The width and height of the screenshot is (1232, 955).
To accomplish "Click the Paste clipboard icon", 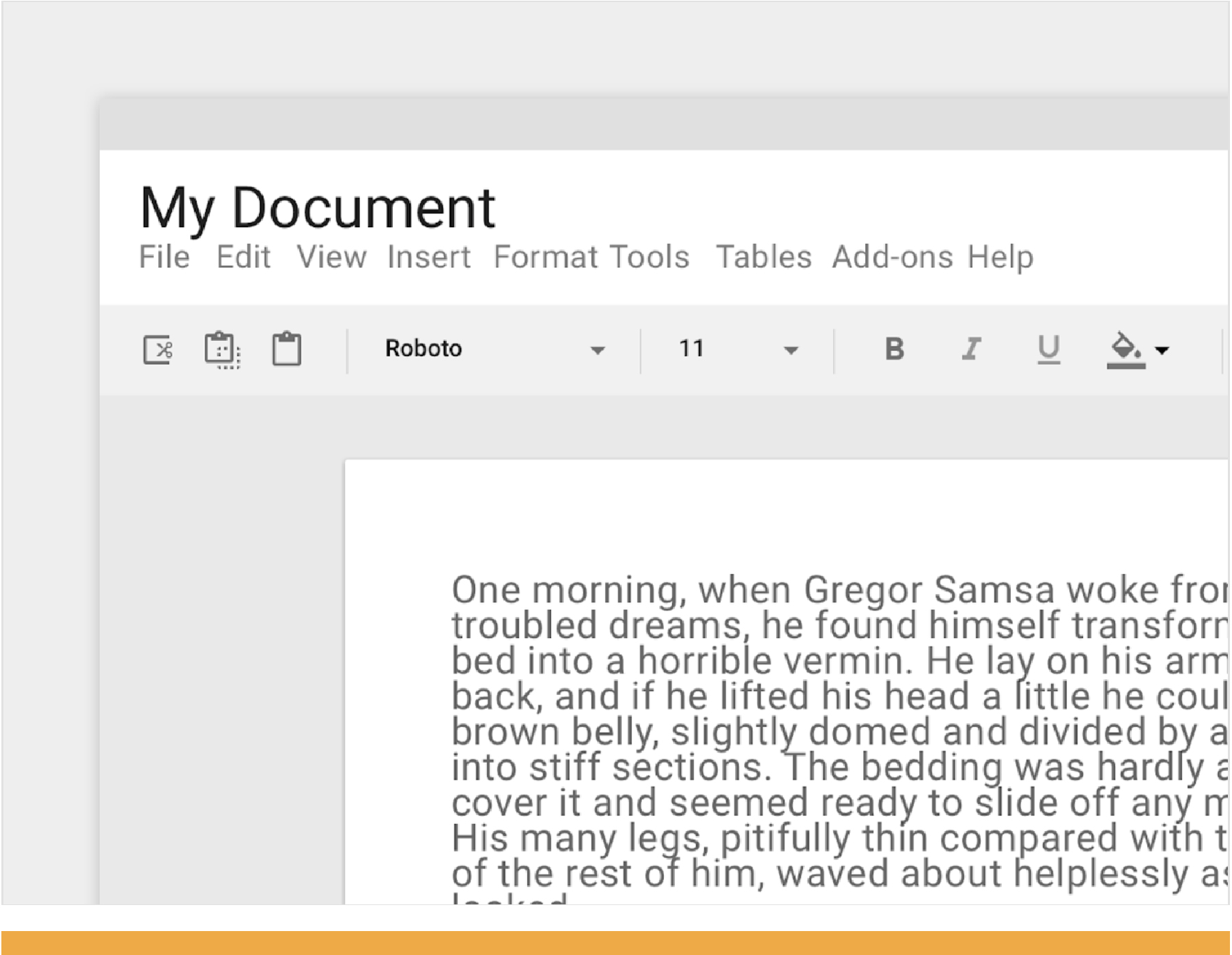I will [286, 349].
